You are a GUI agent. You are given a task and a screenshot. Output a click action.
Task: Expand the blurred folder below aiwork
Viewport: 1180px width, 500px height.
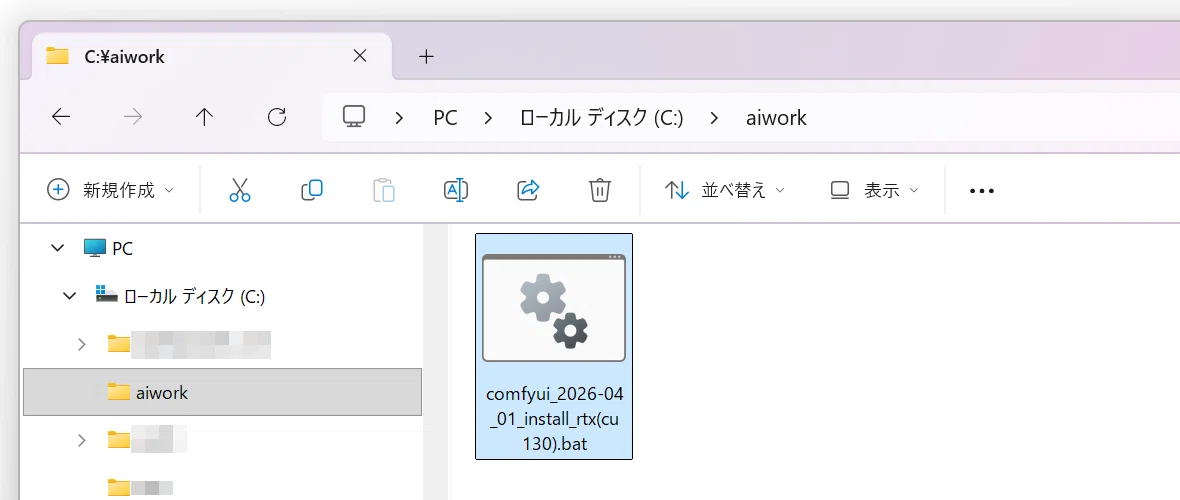(x=82, y=441)
